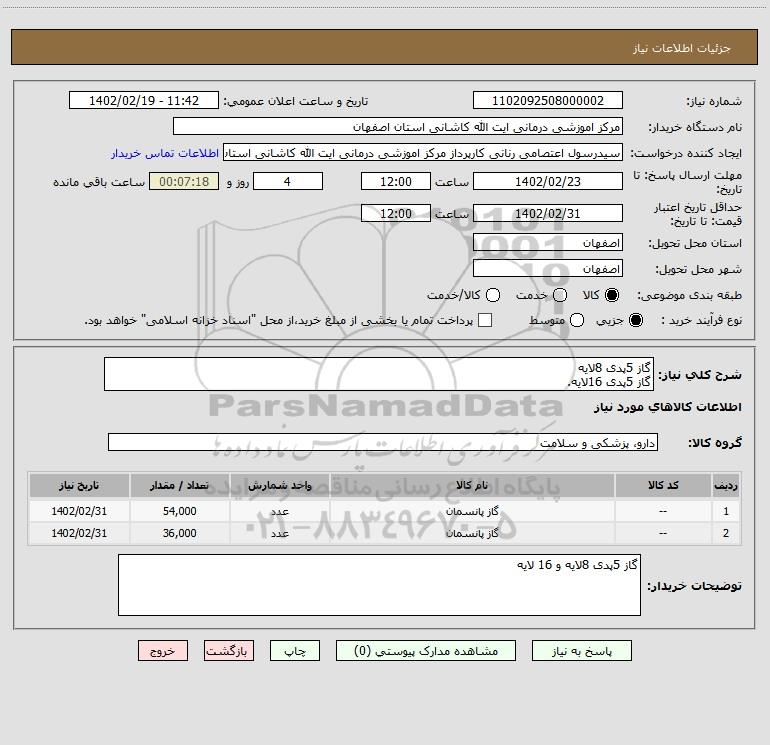Click the تعداد / مقدار column header

pyautogui.click(x=179, y=485)
